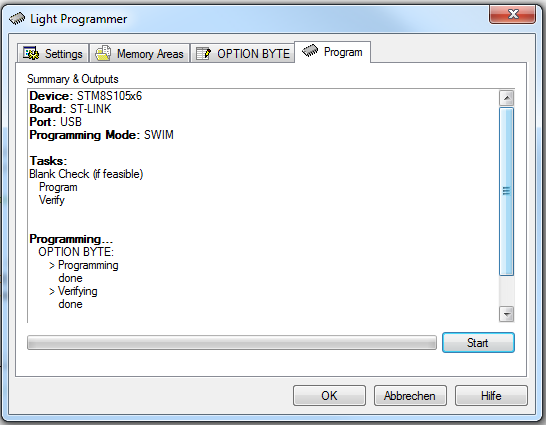
Task: Open help with the Hilfe button
Action: pos(491,395)
